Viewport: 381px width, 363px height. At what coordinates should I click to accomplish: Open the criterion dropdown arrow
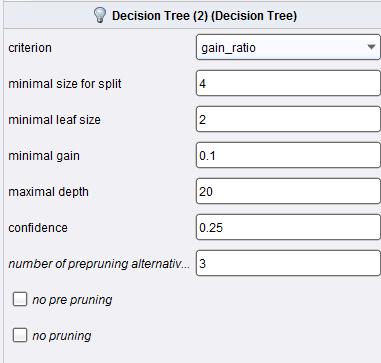tap(371, 47)
